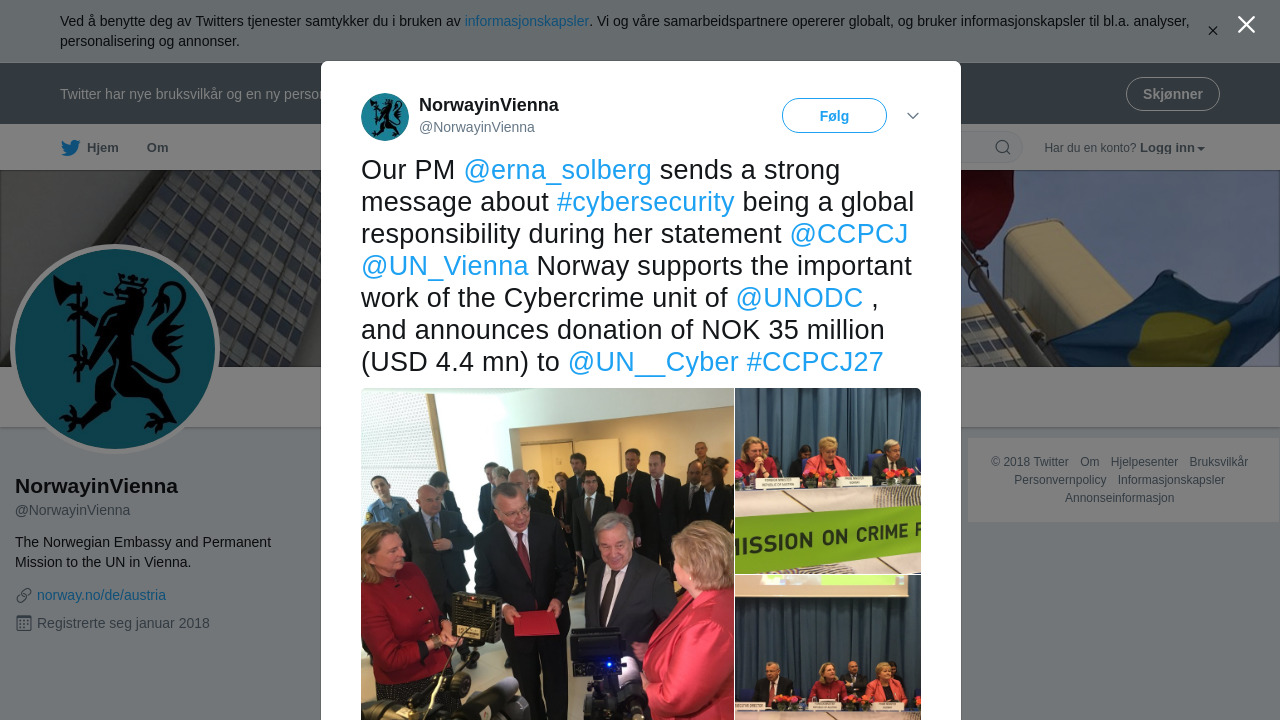The width and height of the screenshot is (1280, 720).
Task: Click the calendar icon by registration date
Action: coord(24,623)
